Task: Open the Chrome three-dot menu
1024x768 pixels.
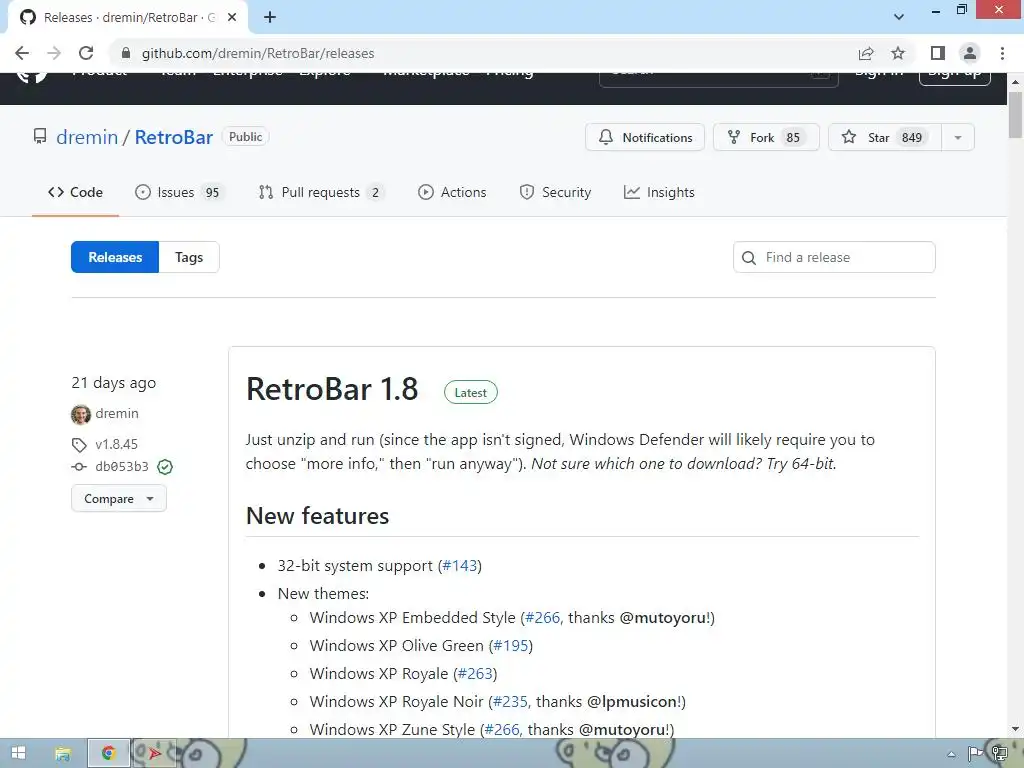Action: [x=1002, y=54]
